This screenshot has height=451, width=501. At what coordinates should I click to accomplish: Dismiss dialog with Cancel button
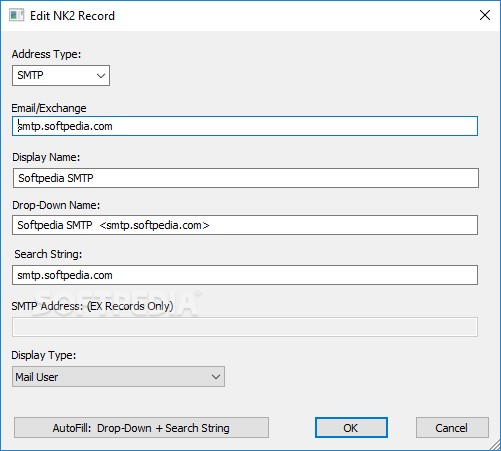pyautogui.click(x=452, y=428)
